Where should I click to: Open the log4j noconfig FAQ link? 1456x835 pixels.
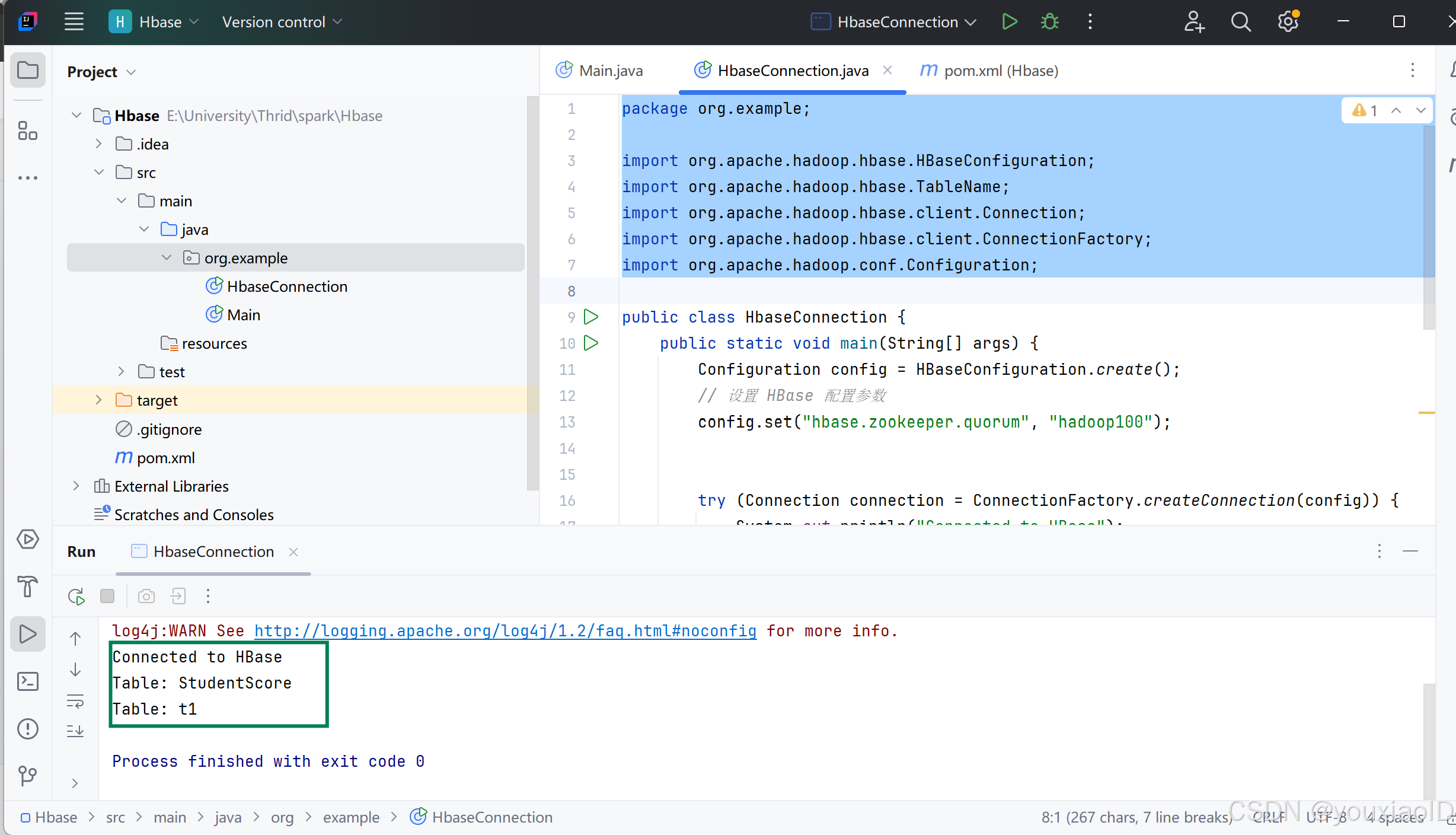click(x=504, y=630)
